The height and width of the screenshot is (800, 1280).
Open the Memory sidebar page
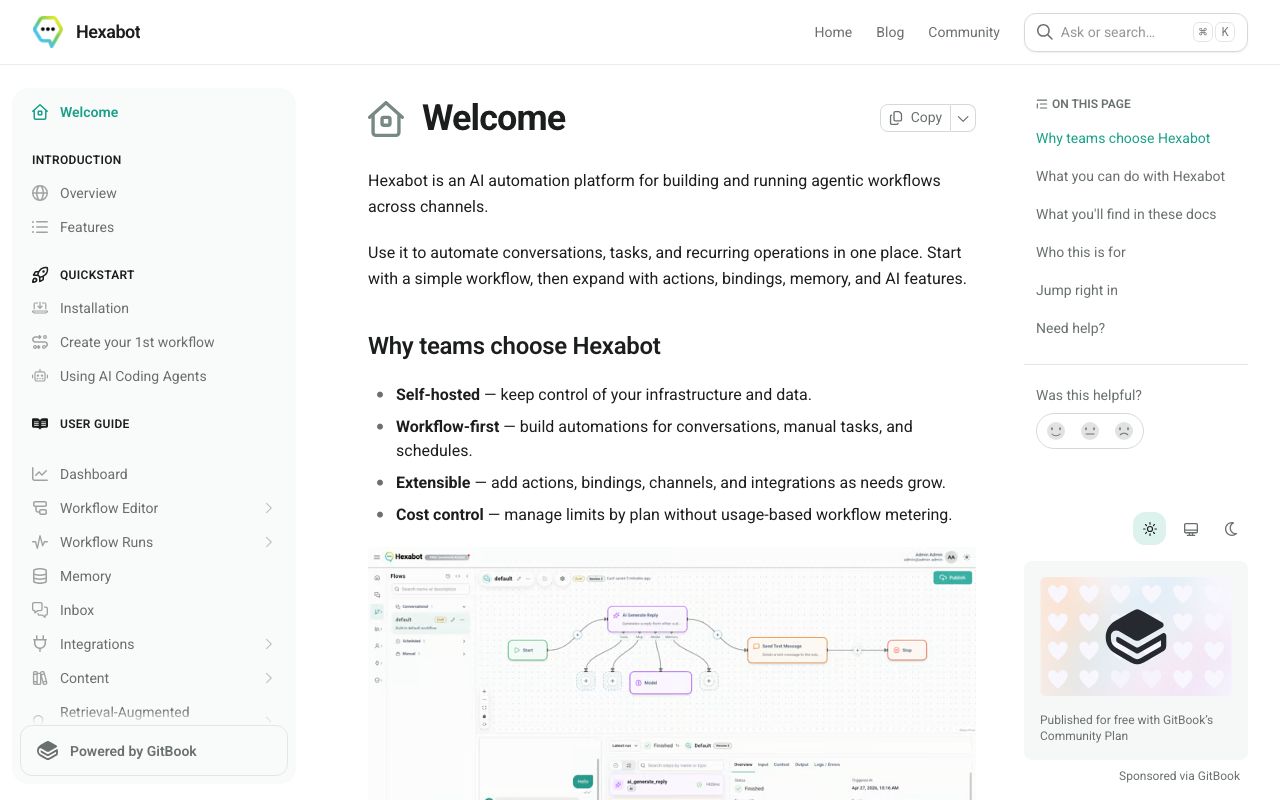[x=154, y=576]
